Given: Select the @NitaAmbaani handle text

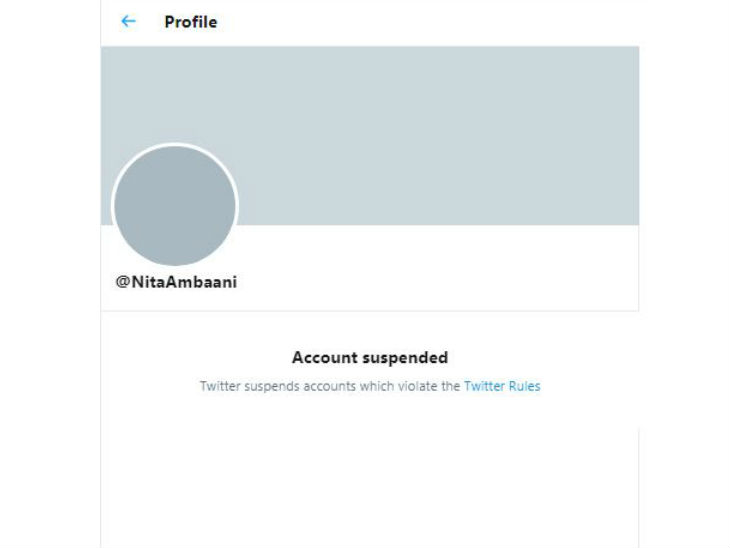Looking at the screenshot, I should coord(176,282).
